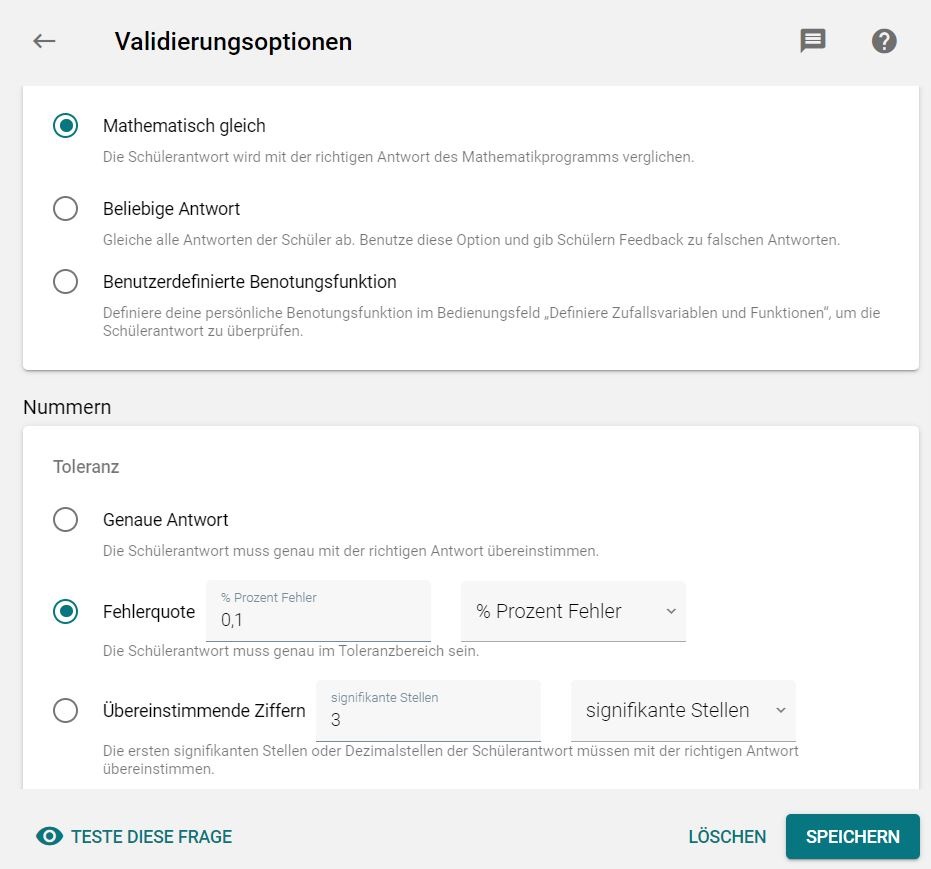This screenshot has width=931, height=869.
Task: Select the Fehlerquote tolerance option
Action: tap(65, 611)
